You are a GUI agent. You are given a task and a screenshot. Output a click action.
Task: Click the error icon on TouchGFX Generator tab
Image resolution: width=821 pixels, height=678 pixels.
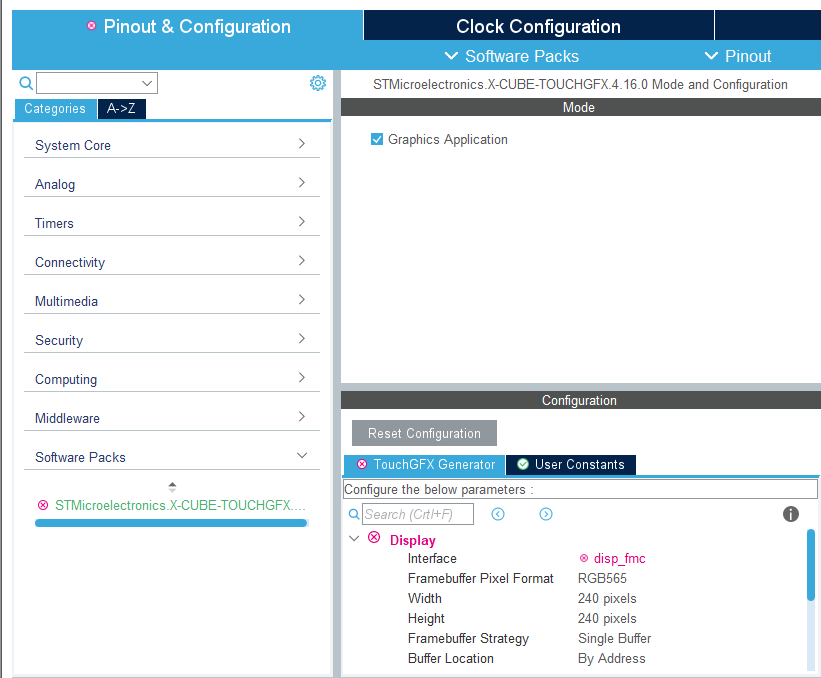(x=362, y=464)
